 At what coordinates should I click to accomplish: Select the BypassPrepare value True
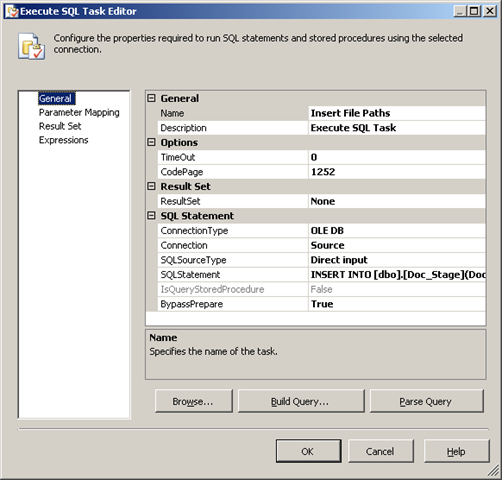397,304
